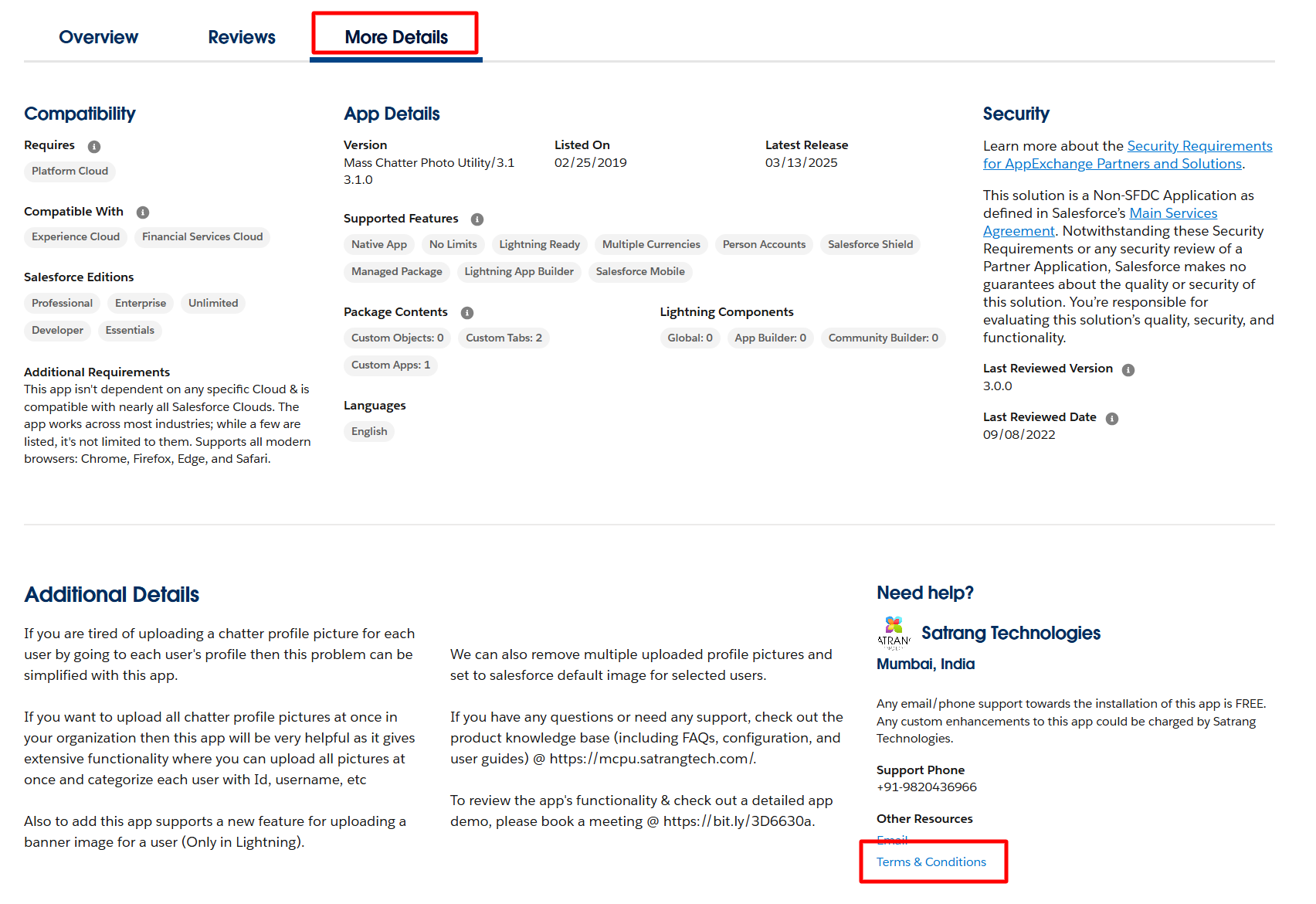Viewport: 1316px width, 904px height.
Task: Click the Global: 0 component tag
Action: [x=690, y=338]
